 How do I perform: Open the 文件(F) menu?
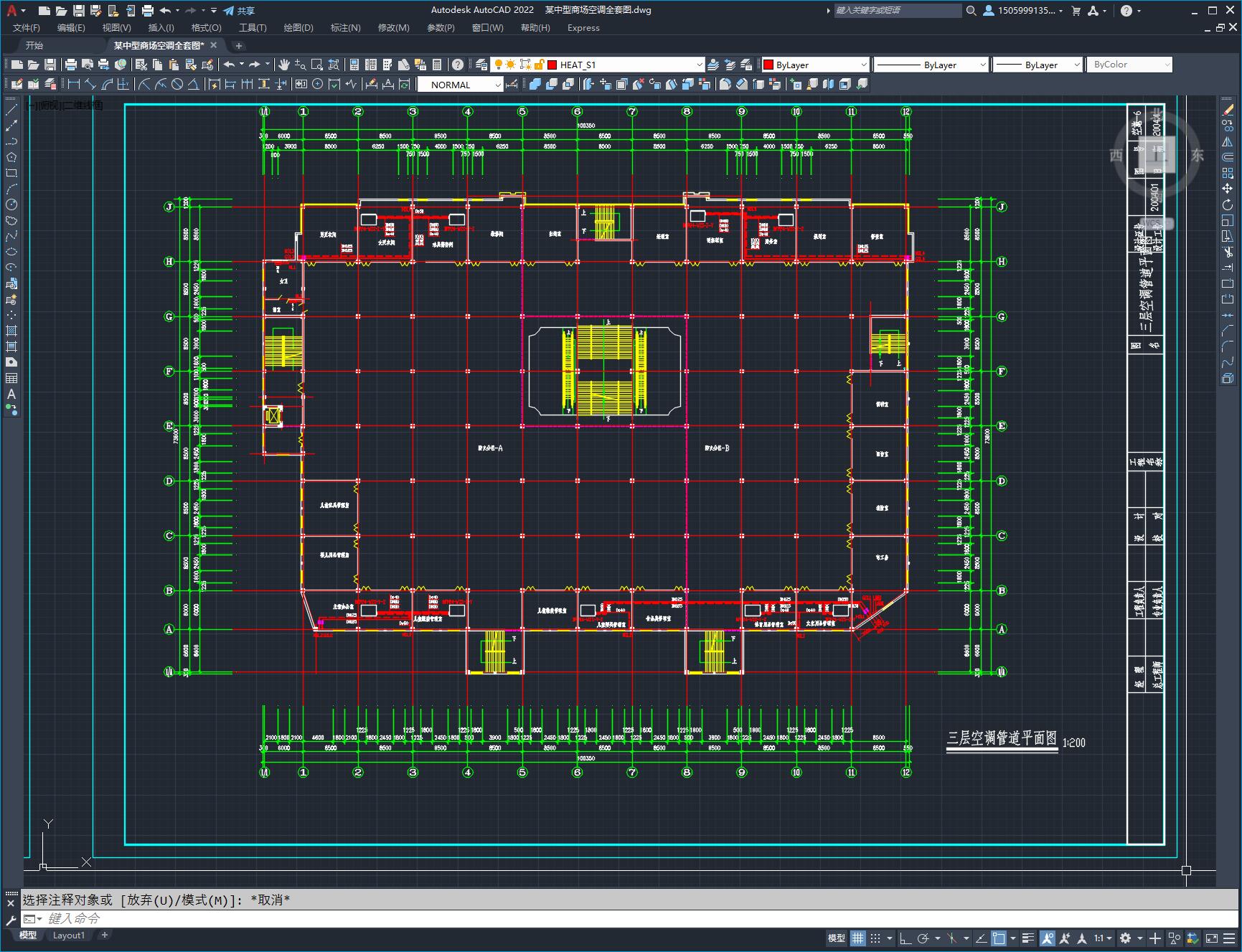click(27, 28)
